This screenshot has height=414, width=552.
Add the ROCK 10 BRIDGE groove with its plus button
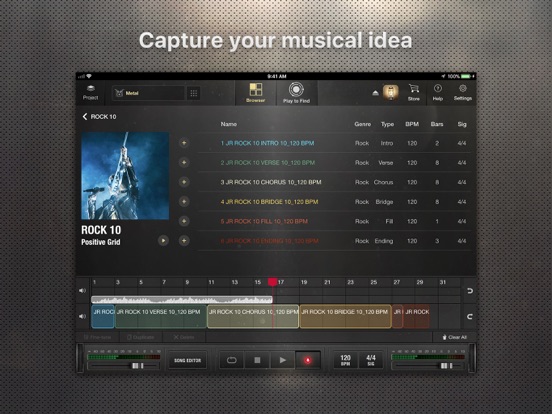point(184,202)
